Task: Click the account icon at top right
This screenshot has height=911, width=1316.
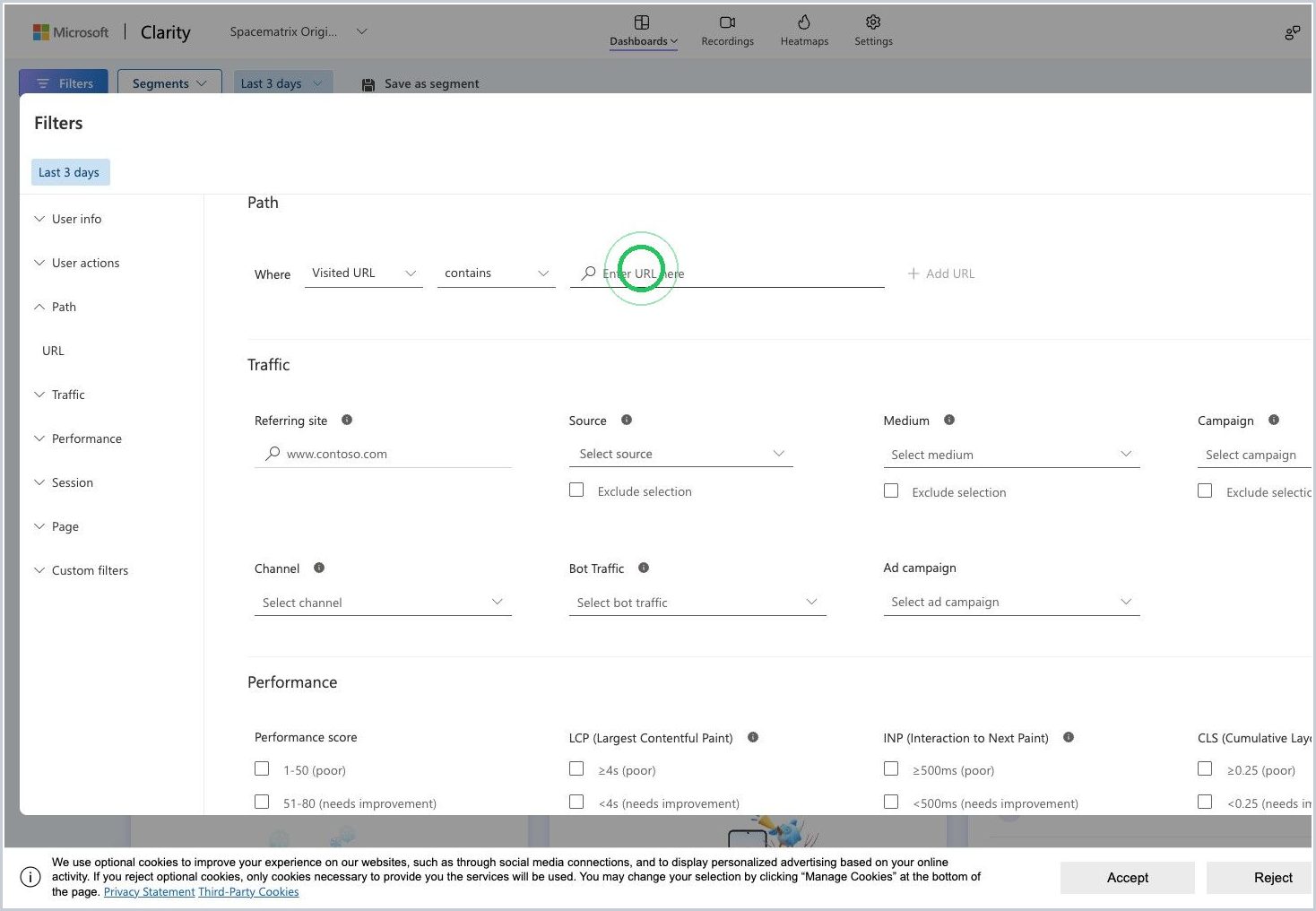Action: (1292, 33)
